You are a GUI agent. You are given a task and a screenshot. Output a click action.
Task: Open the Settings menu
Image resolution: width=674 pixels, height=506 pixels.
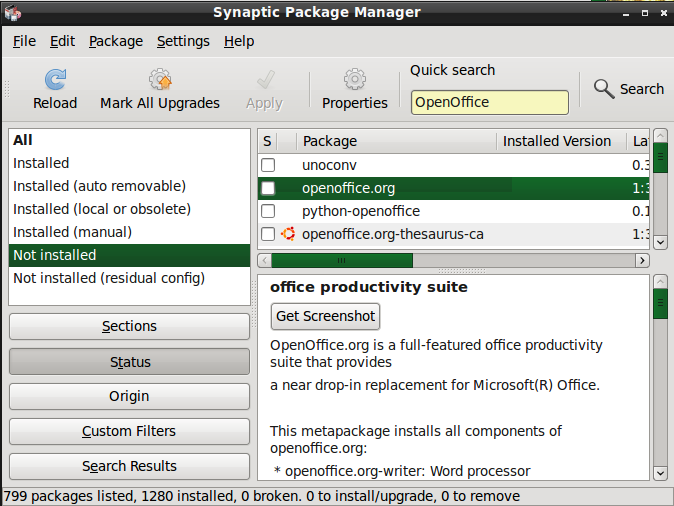pyautogui.click(x=183, y=41)
